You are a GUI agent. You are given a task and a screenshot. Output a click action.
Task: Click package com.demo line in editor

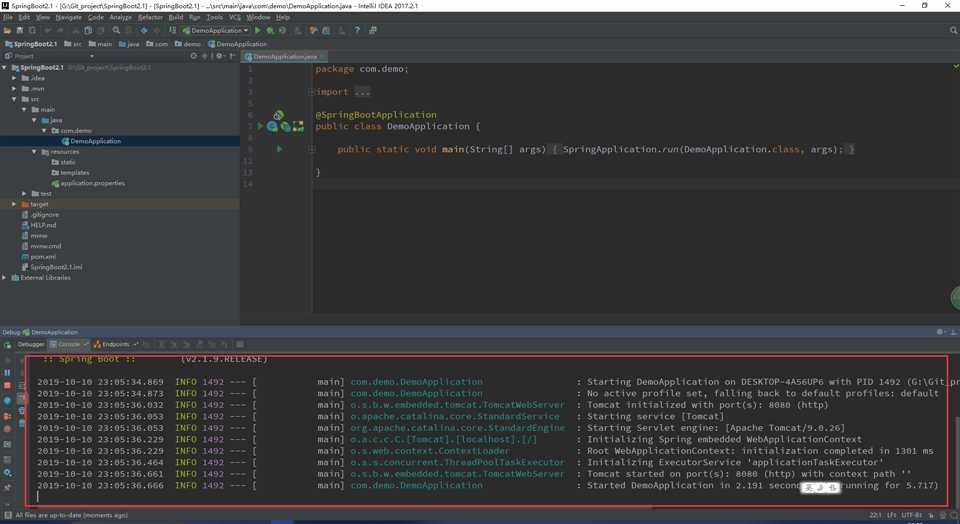(x=362, y=69)
